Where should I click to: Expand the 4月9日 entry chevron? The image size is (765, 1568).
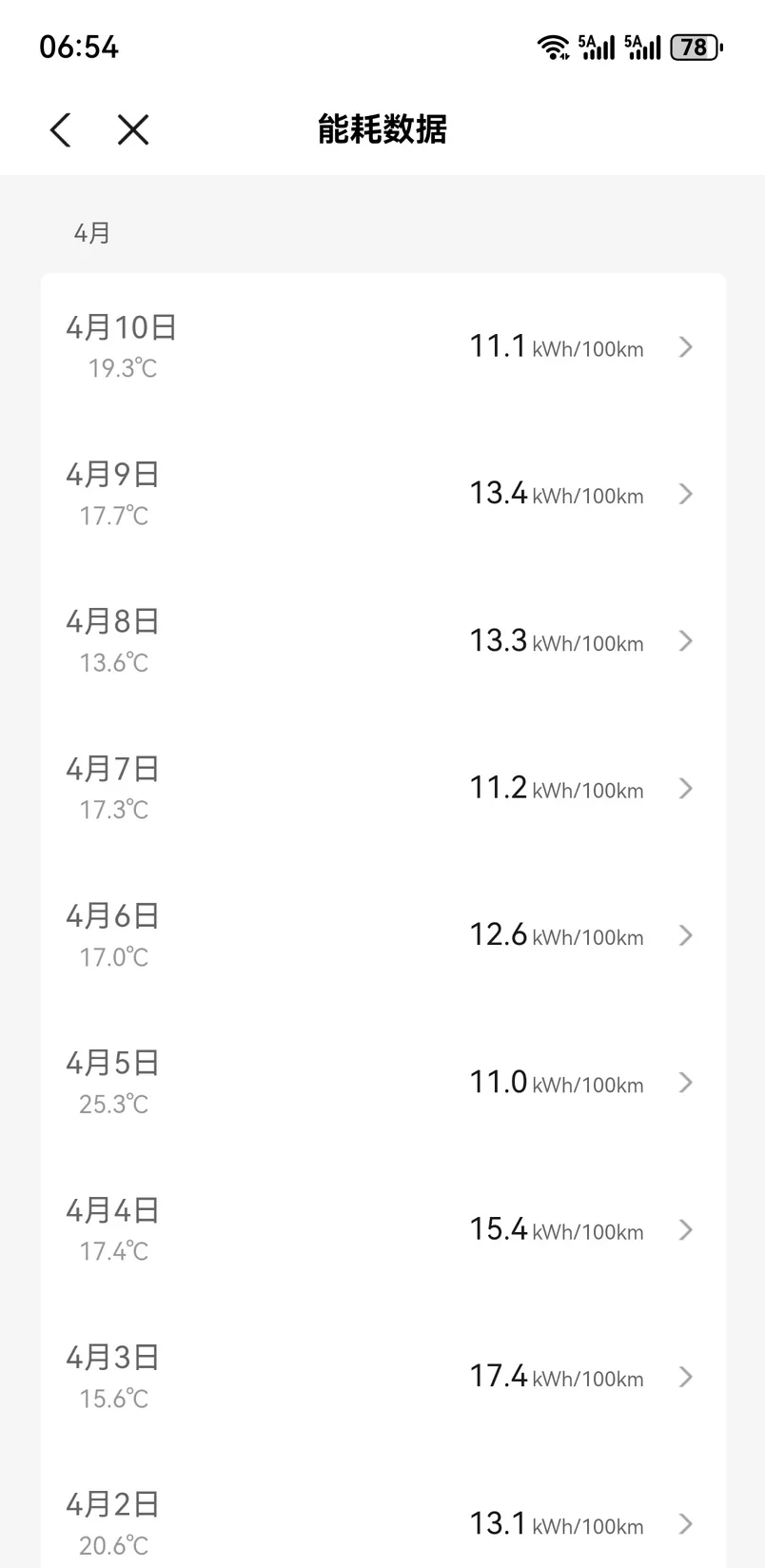point(685,494)
